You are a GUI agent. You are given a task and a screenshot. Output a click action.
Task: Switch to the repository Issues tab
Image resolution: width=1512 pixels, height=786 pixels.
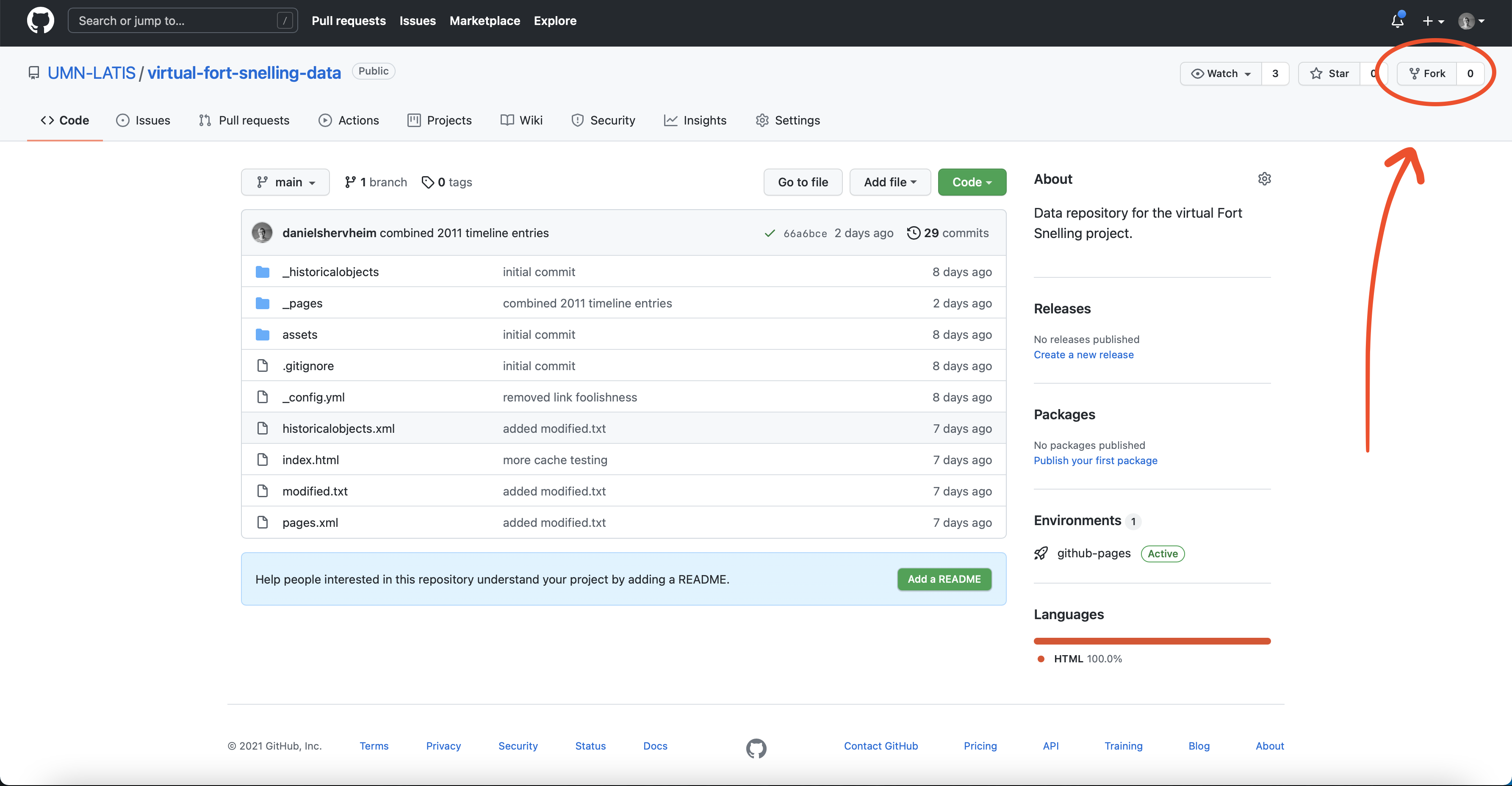143,120
